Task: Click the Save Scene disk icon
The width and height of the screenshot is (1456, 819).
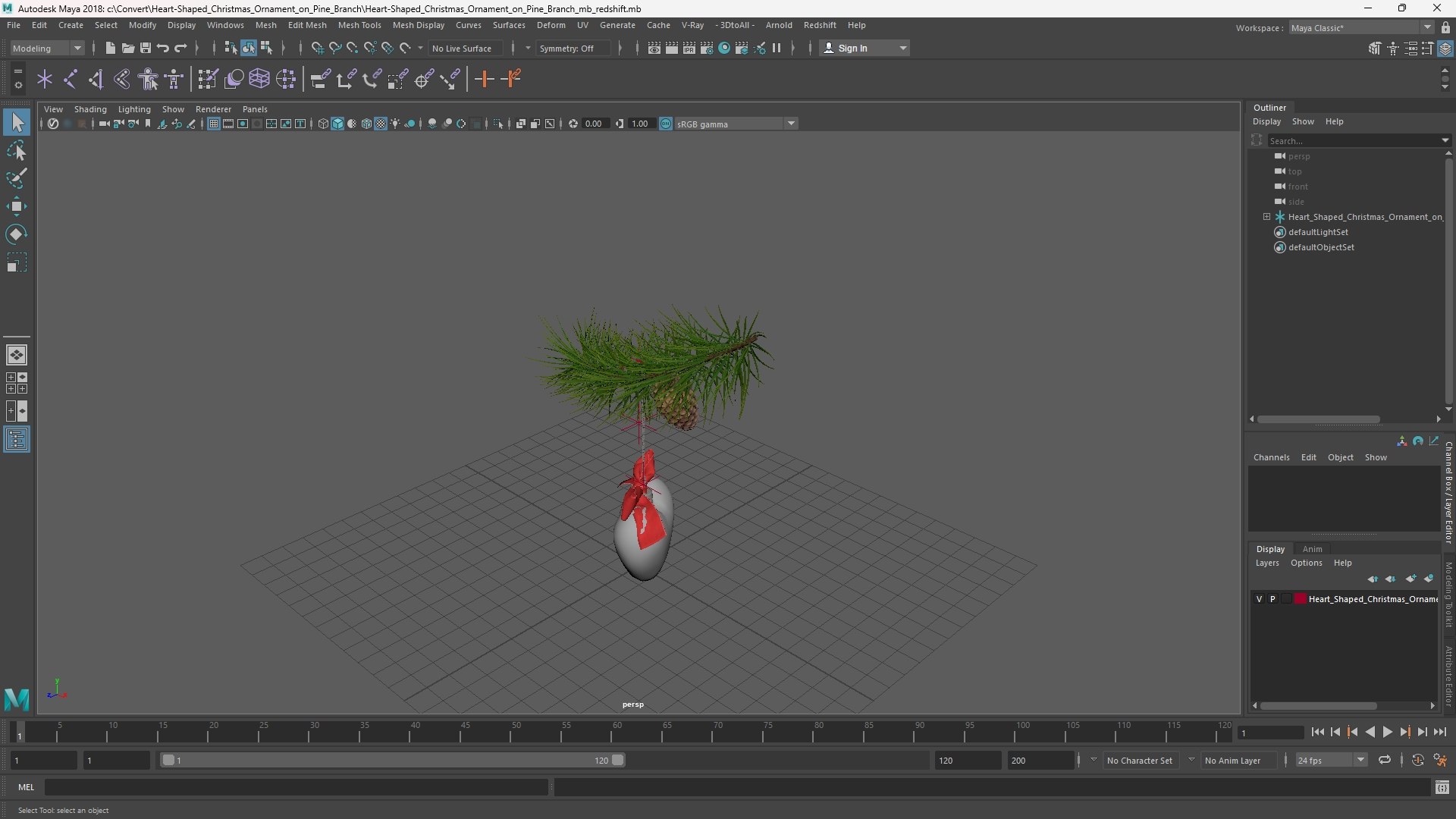Action: 145,48
